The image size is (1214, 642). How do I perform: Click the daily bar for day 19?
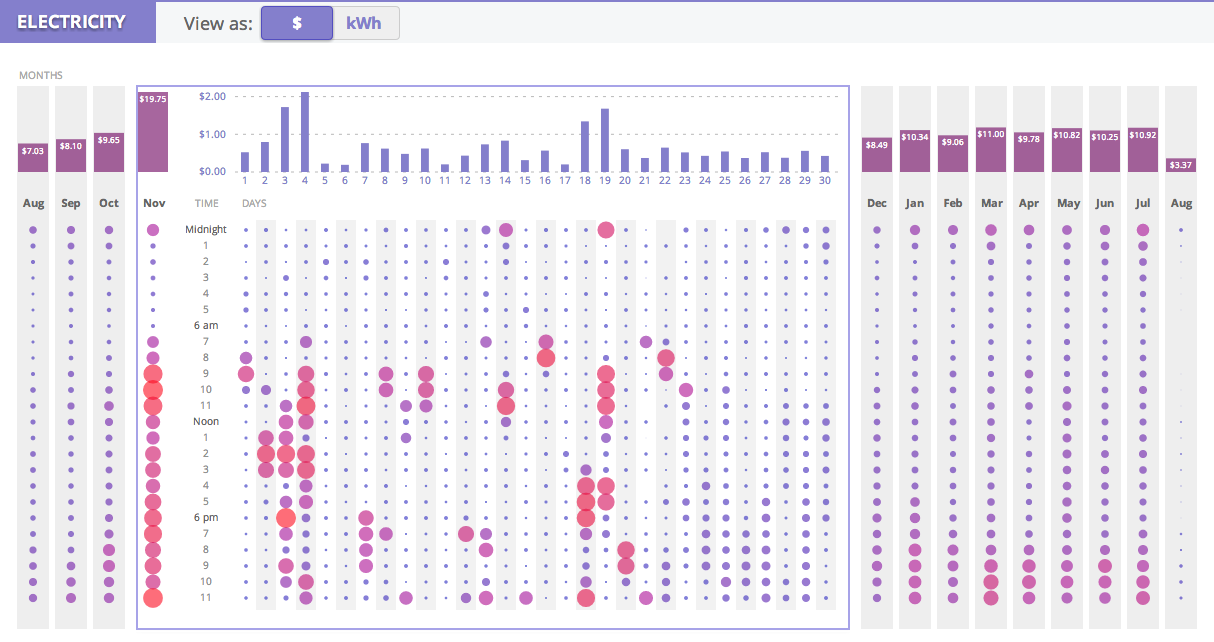pyautogui.click(x=605, y=140)
